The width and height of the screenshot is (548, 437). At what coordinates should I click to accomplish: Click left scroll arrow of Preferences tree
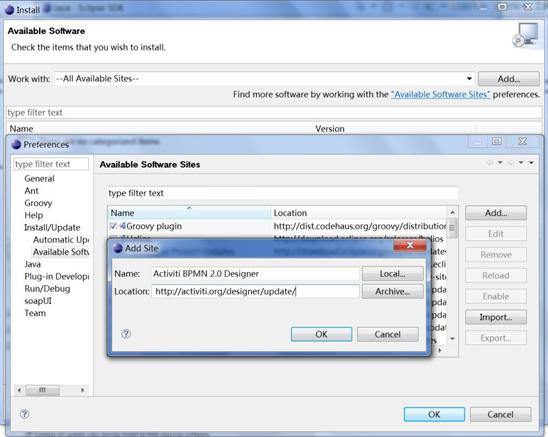coord(19,390)
